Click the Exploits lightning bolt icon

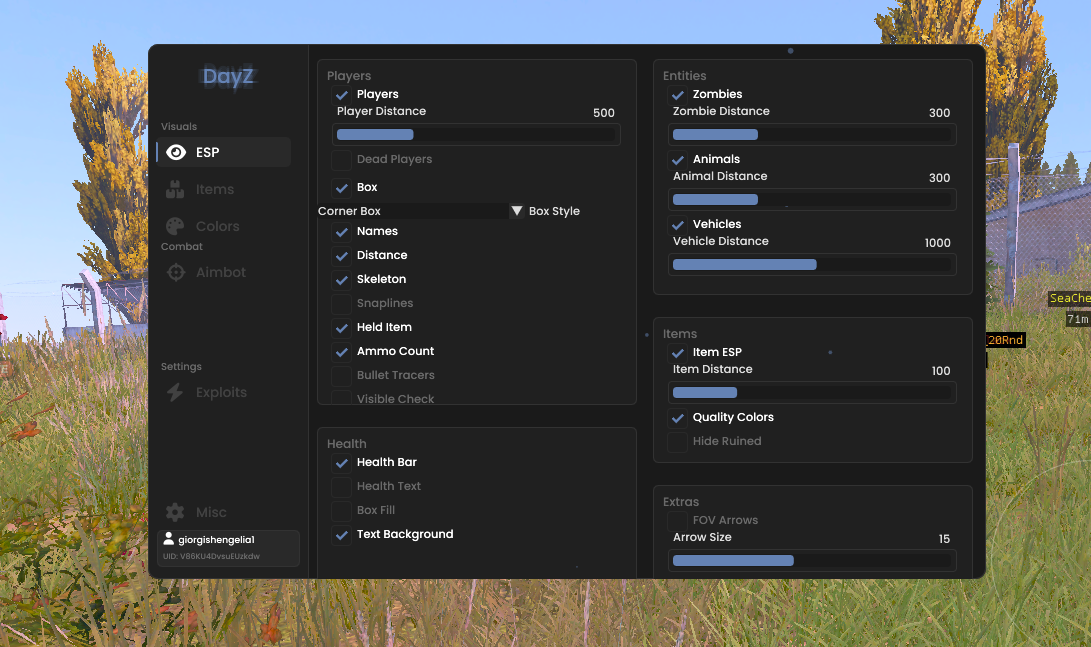coord(175,392)
